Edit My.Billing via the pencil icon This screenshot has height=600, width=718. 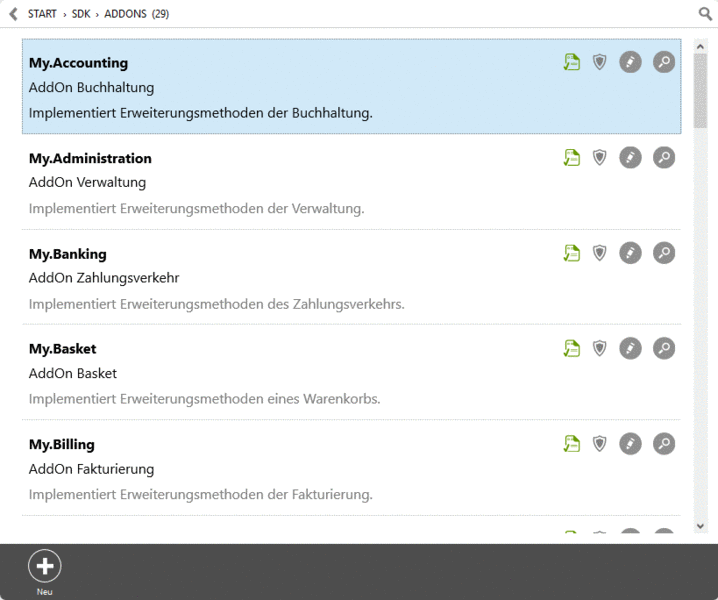tap(631, 444)
